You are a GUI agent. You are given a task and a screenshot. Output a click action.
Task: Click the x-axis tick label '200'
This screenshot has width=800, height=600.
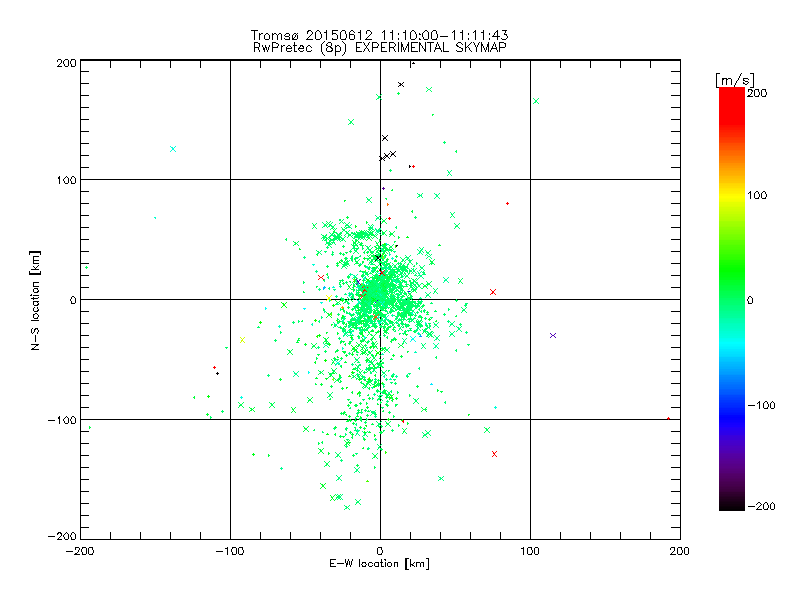tap(680, 551)
